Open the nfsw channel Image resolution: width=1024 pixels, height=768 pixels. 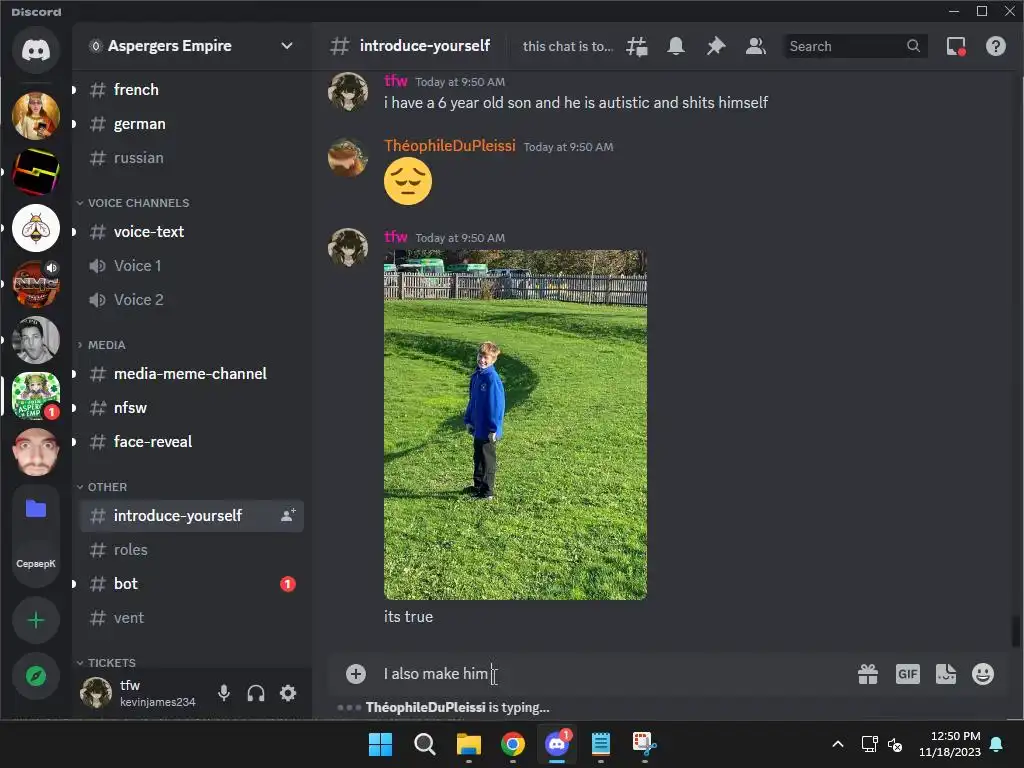click(190, 408)
